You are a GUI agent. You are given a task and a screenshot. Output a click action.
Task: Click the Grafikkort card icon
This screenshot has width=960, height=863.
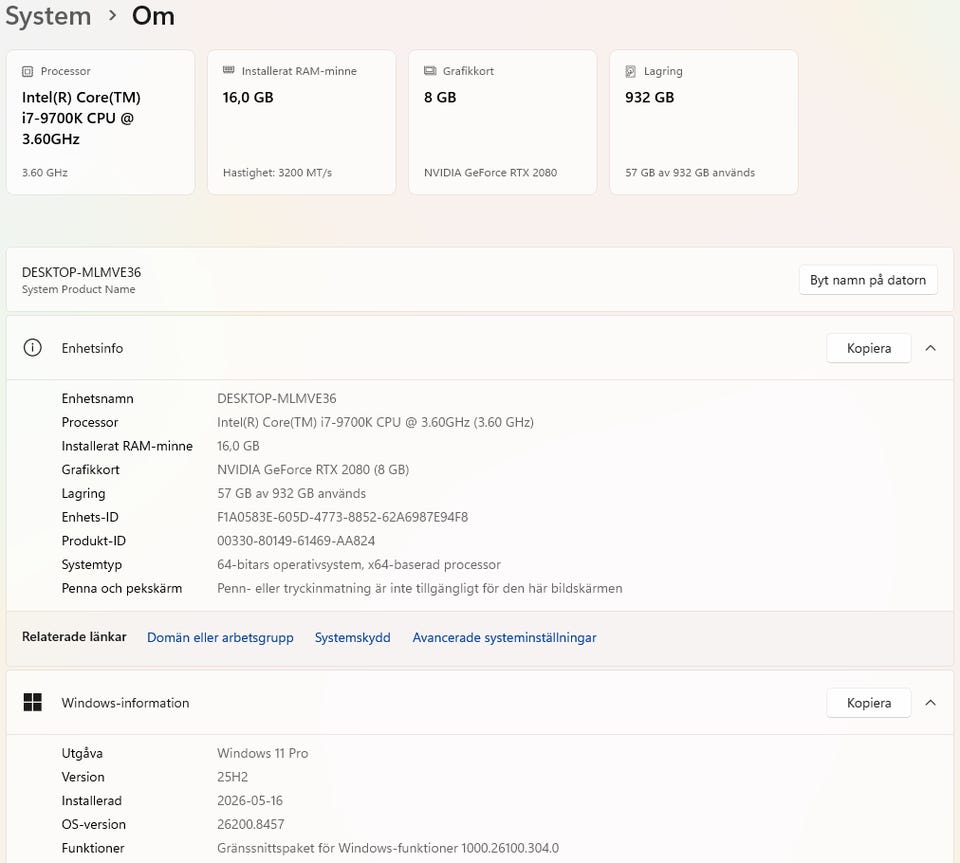430,71
